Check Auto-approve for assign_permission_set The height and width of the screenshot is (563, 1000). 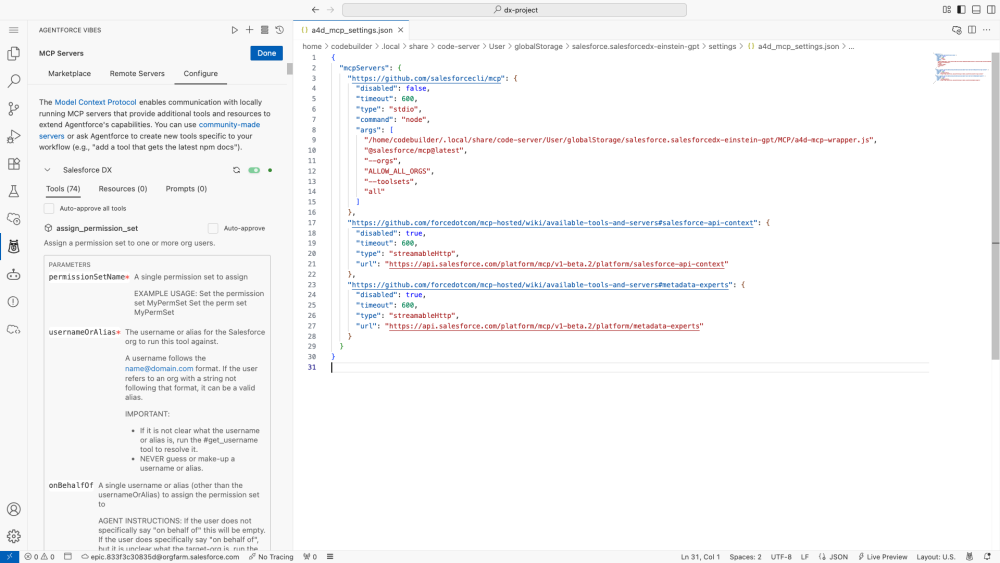coord(213,228)
